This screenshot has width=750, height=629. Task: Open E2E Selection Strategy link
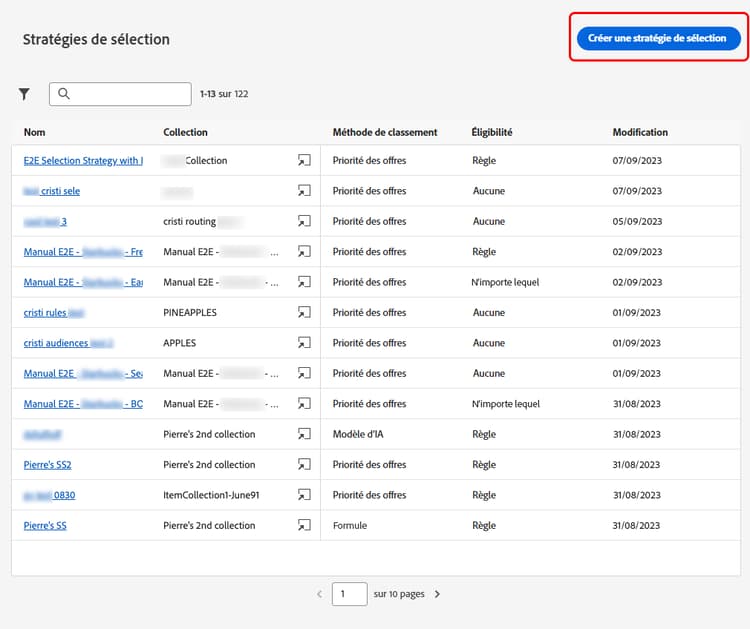[83, 160]
